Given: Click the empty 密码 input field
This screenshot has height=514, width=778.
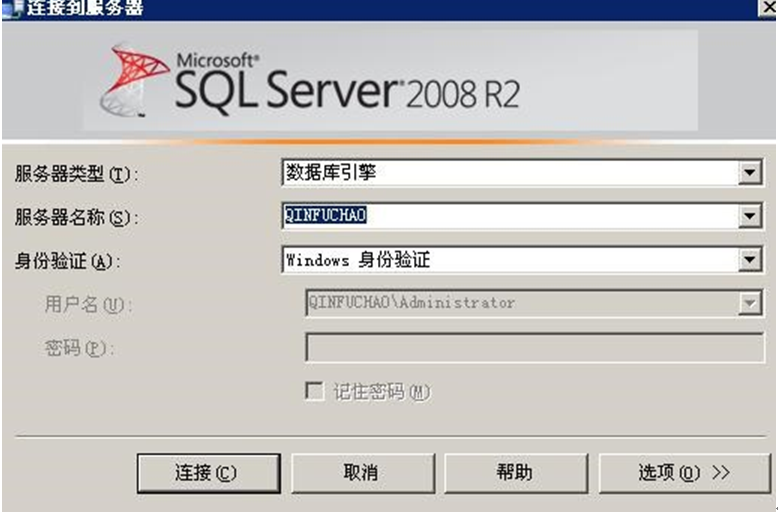Looking at the screenshot, I should coord(534,347).
